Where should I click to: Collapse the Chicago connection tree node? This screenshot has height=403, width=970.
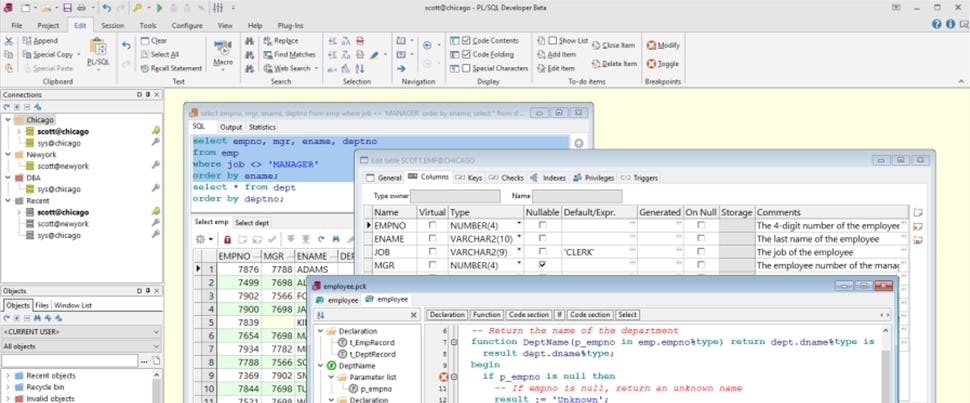tap(8, 119)
